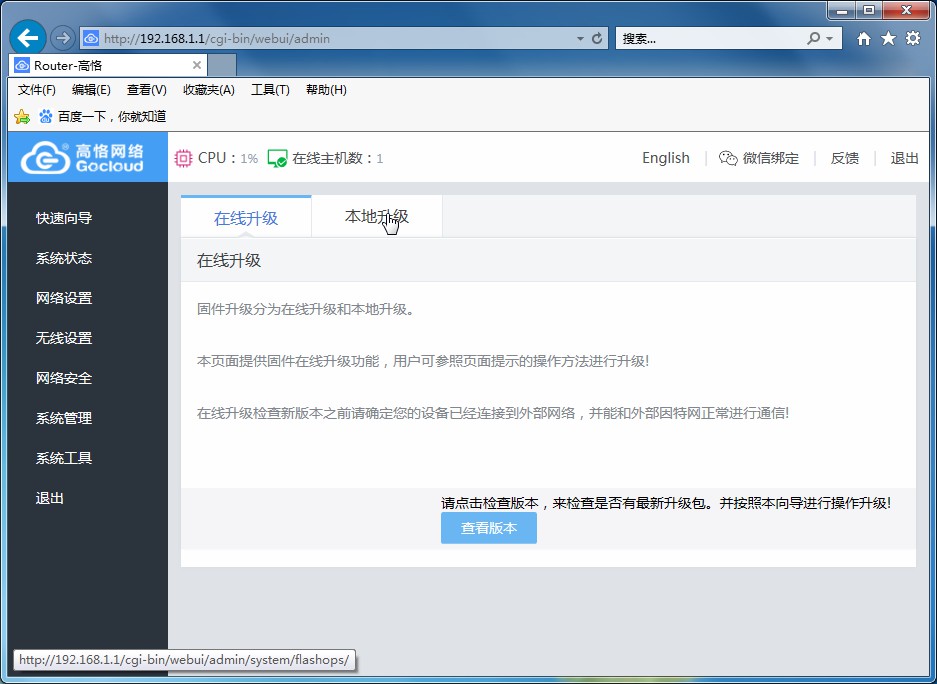Switch to the 本地升级 tab
The image size is (937, 684).
376,217
